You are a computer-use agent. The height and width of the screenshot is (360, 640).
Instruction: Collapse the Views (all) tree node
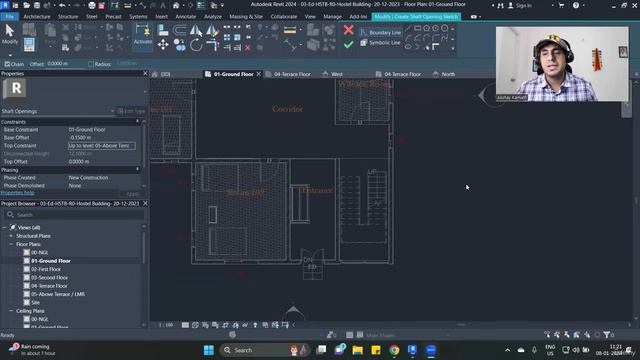(x=4, y=227)
